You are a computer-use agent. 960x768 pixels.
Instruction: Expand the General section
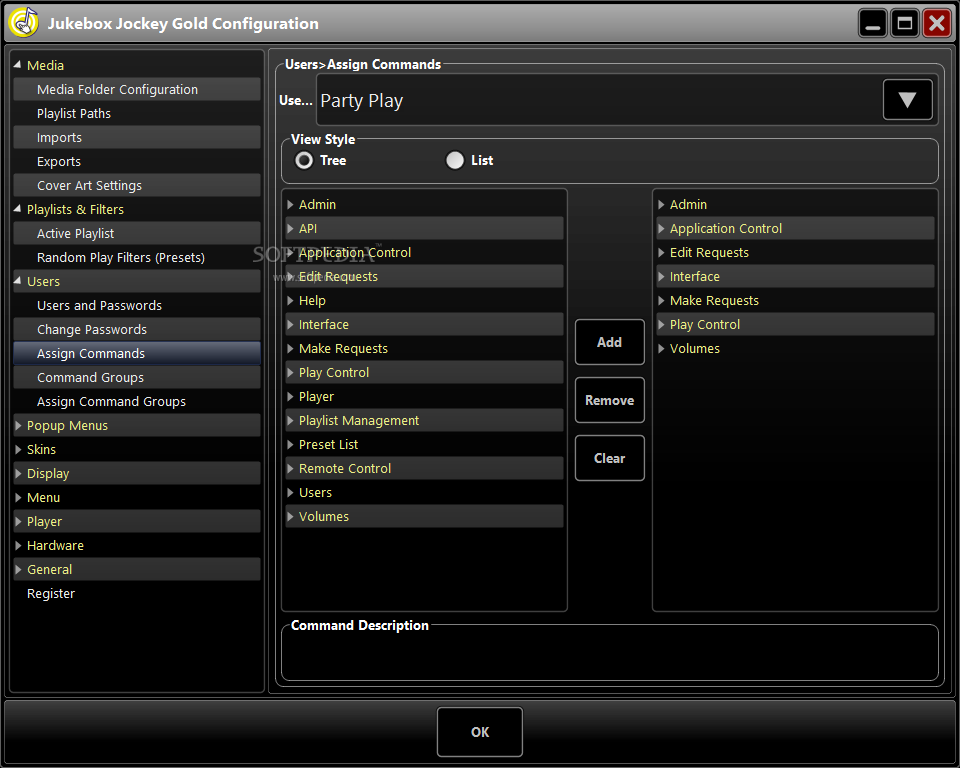point(18,570)
